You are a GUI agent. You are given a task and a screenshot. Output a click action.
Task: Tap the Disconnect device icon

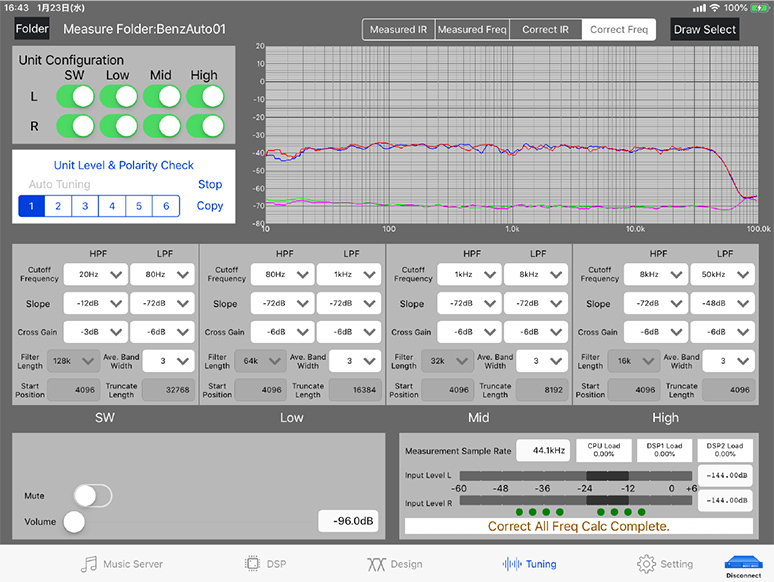pyautogui.click(x=743, y=562)
